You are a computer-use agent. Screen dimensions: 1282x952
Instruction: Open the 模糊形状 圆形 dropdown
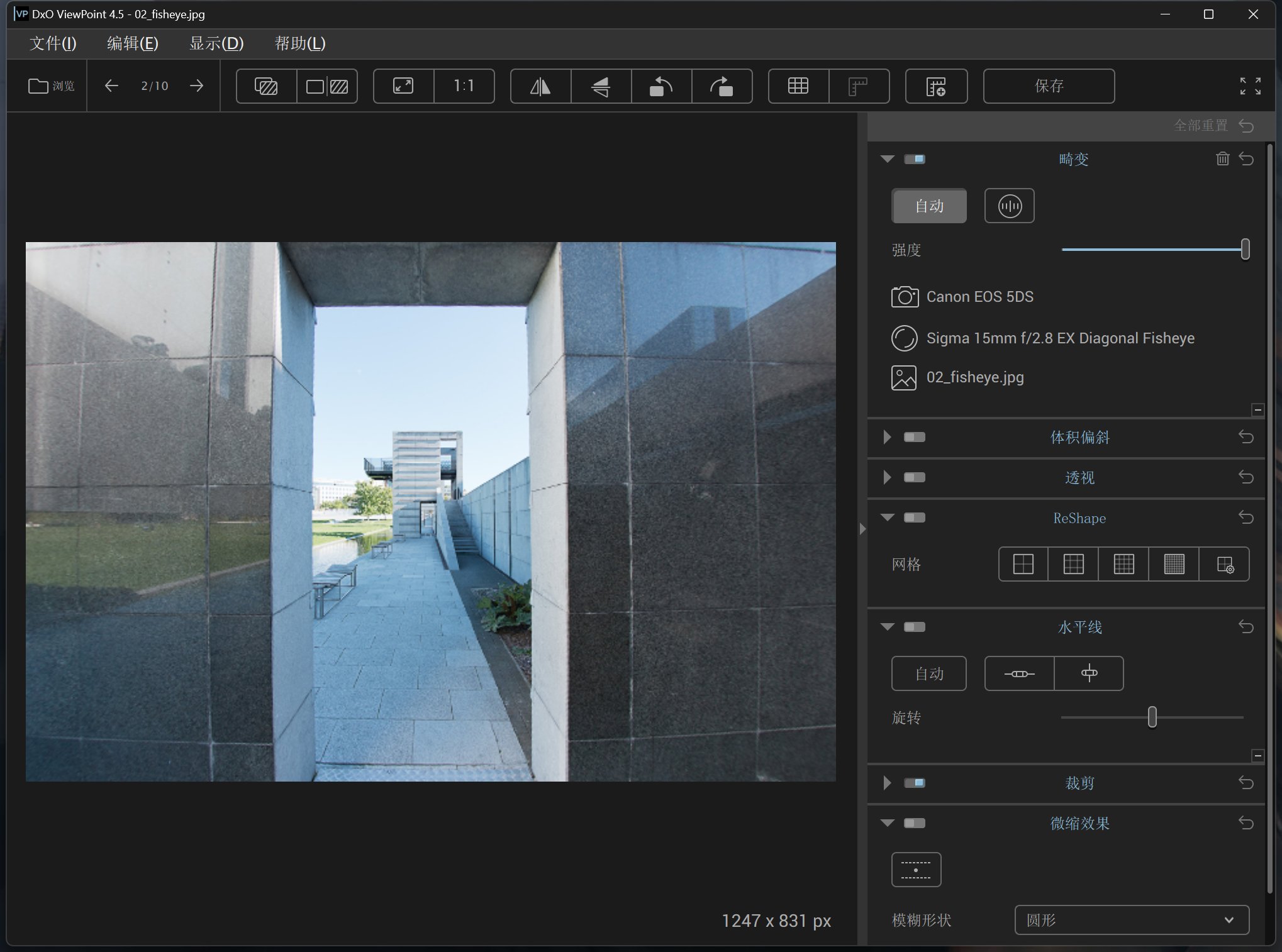coord(1132,920)
